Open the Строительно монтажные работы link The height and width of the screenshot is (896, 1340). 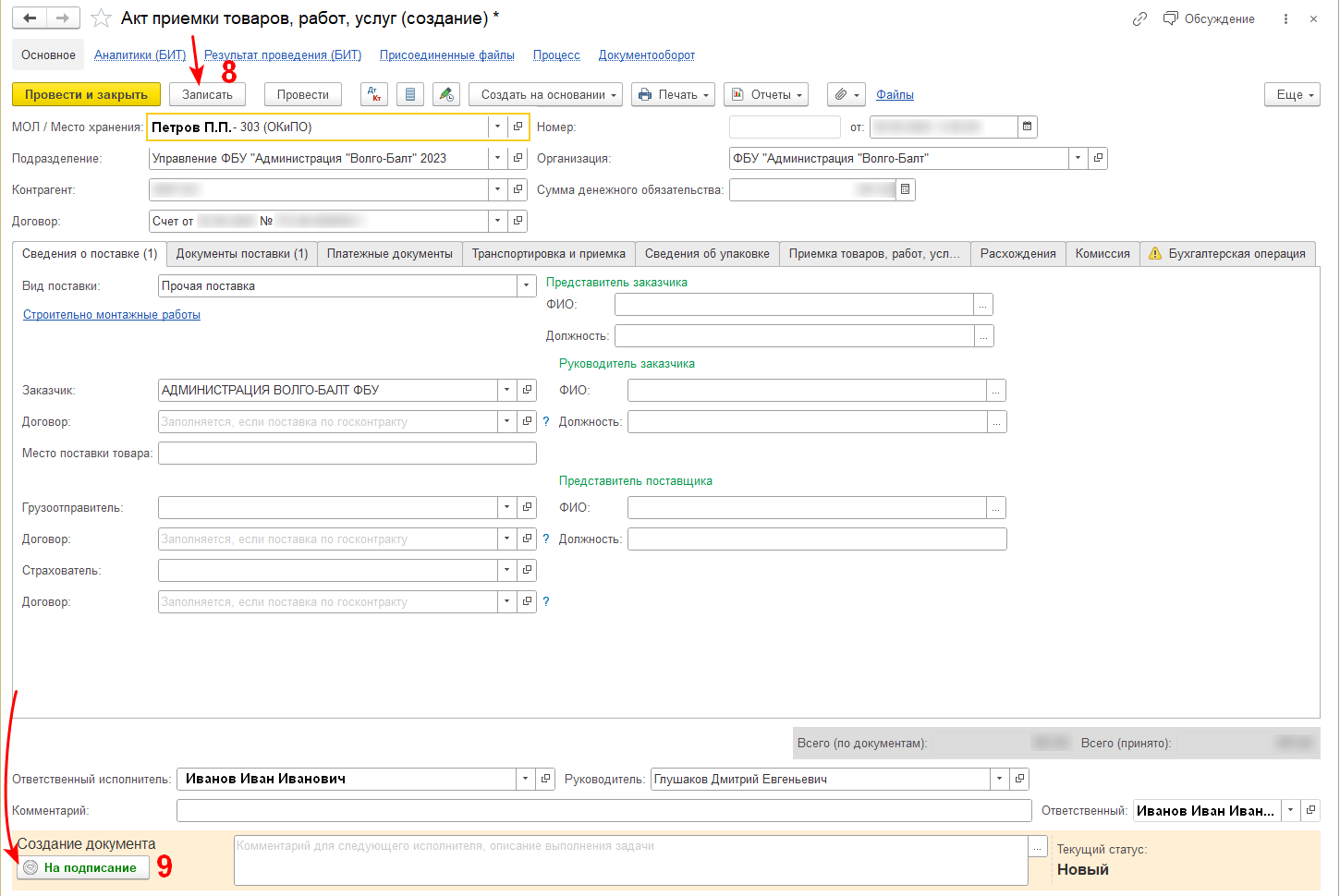(x=112, y=315)
